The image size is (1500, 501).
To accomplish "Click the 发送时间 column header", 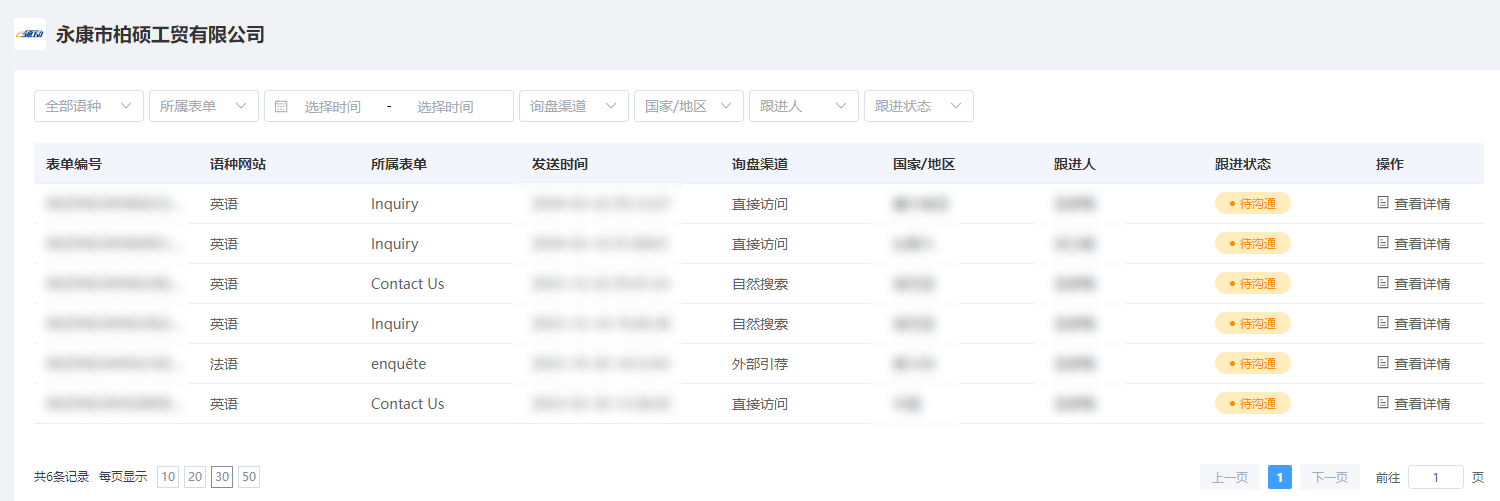I will click(x=560, y=164).
